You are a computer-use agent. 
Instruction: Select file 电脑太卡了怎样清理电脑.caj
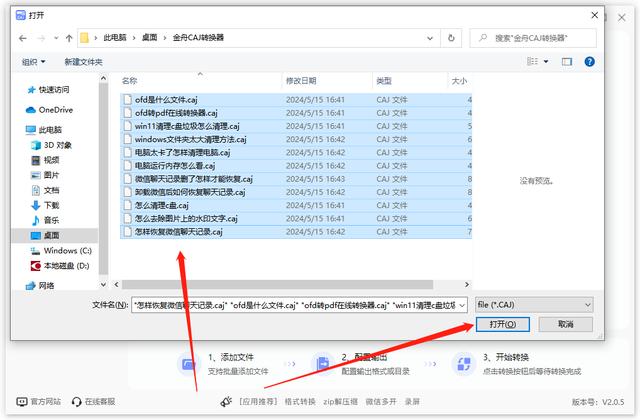click(x=296, y=153)
